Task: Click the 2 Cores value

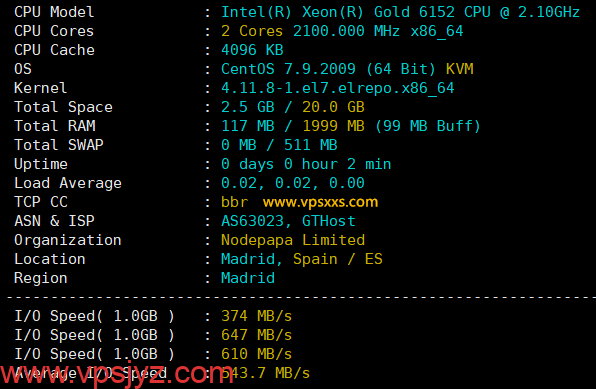Action: coord(252,31)
